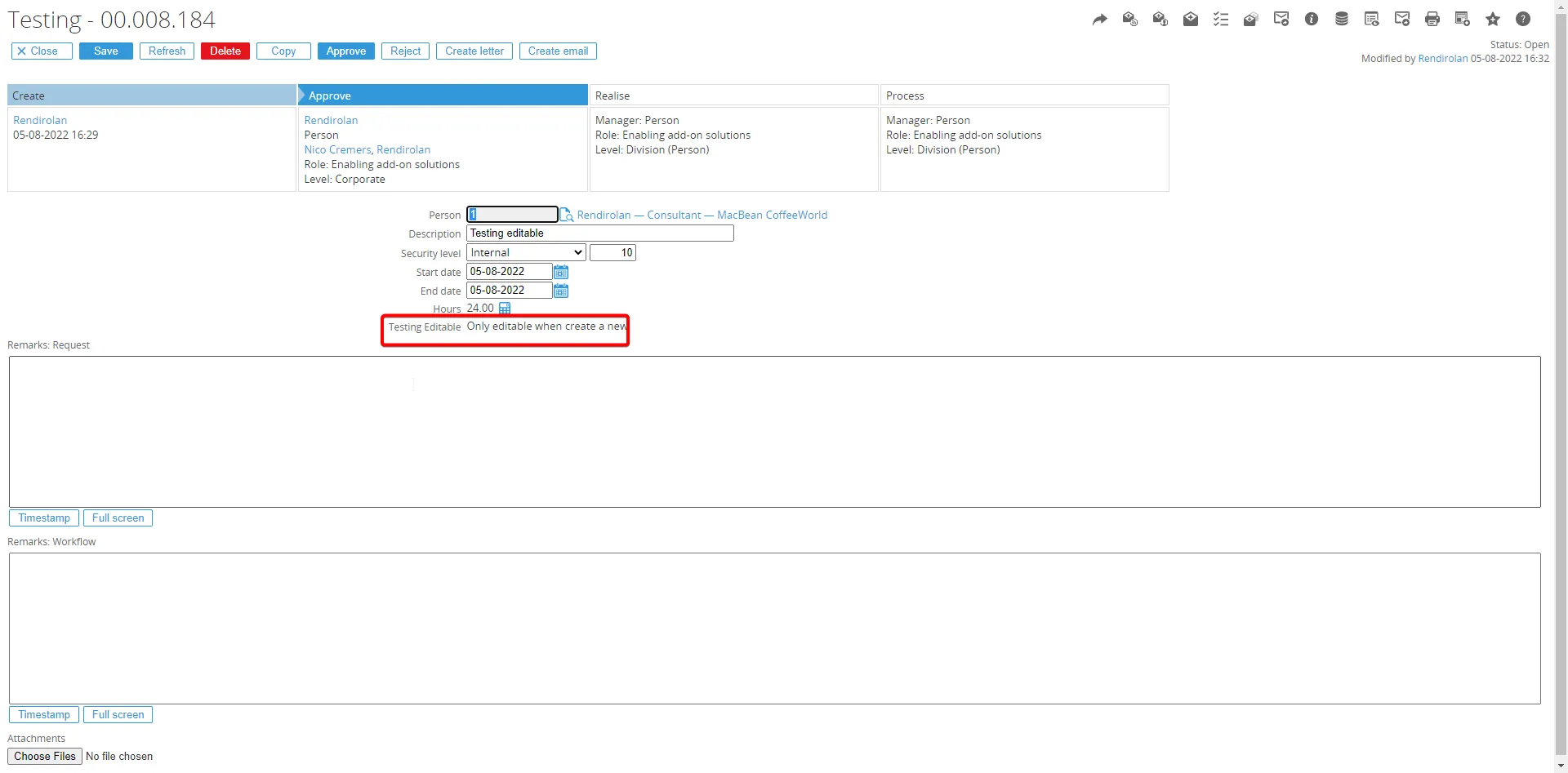Click the open envelope plus icon
This screenshot has width=1568, height=773.
(x=1191, y=20)
